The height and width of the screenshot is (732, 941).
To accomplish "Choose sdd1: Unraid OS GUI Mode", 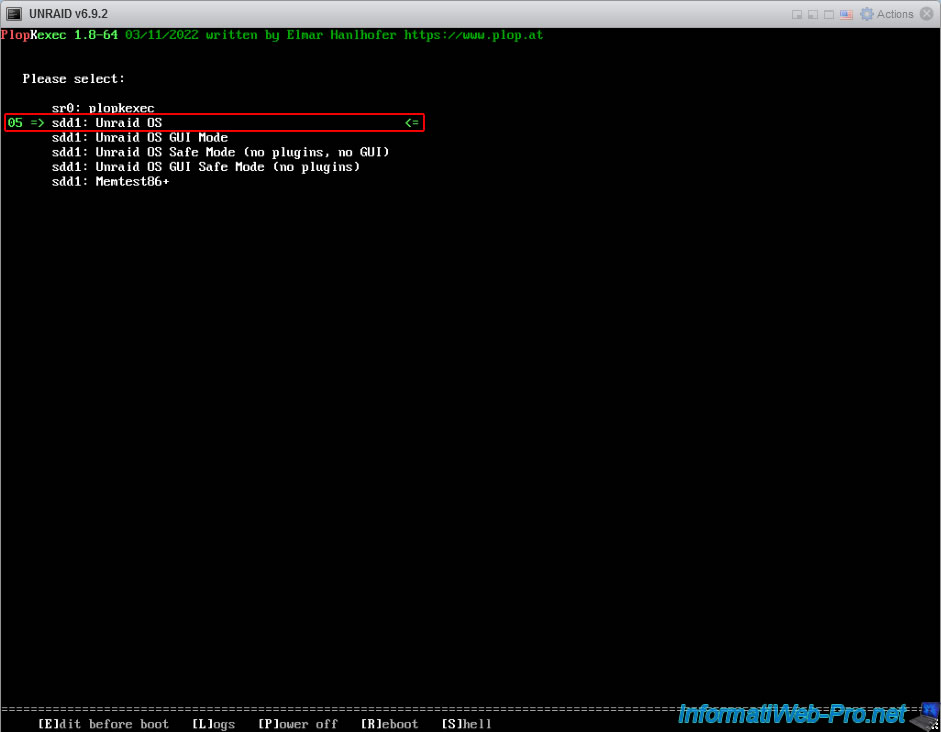I will [x=140, y=138].
